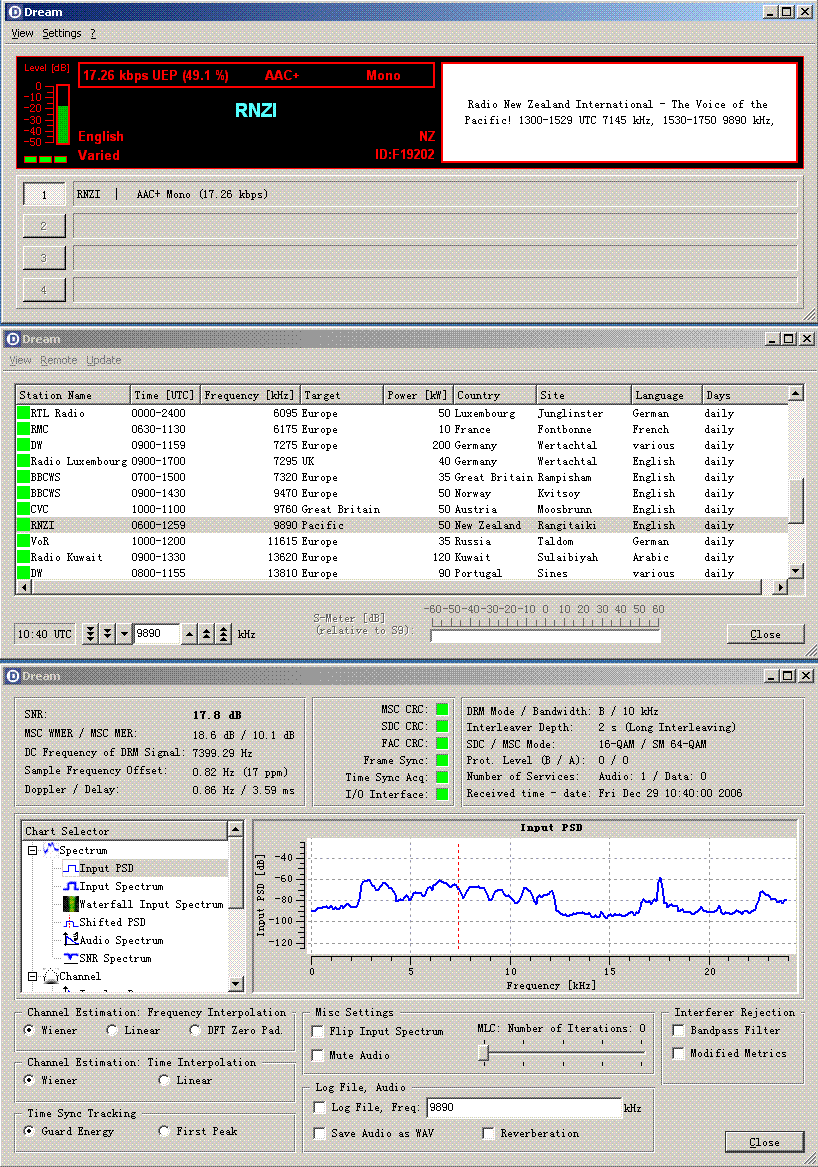Select the SNR Spectrum chart
Viewport: 818px width, 1167px height.
115,958
